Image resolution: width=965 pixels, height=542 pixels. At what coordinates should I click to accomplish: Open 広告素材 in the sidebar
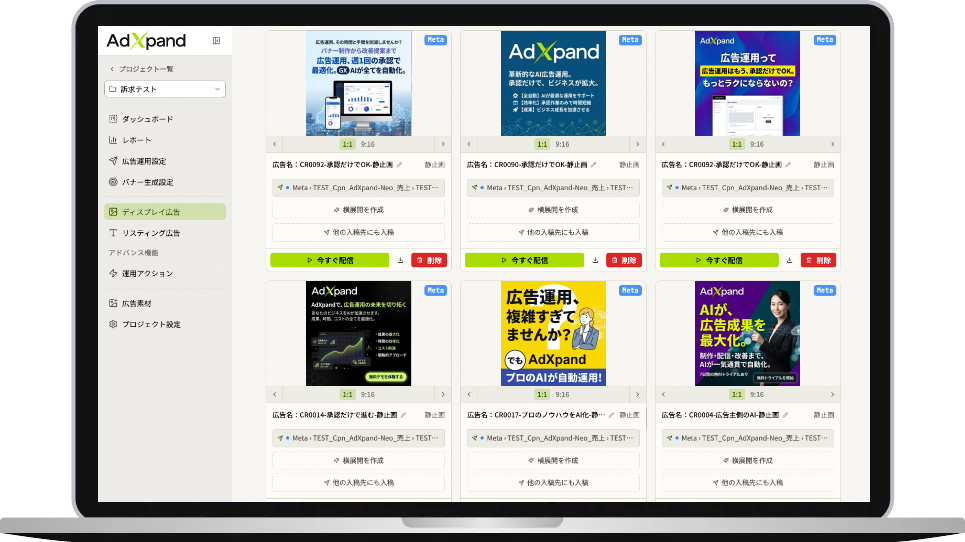click(165, 303)
